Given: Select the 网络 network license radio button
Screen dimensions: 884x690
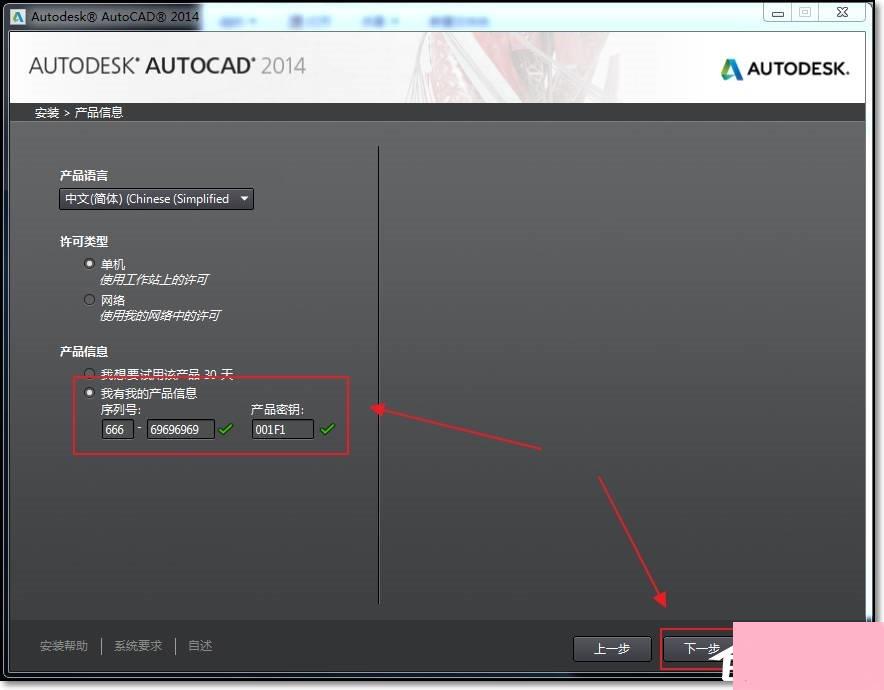Looking at the screenshot, I should pyautogui.click(x=89, y=299).
